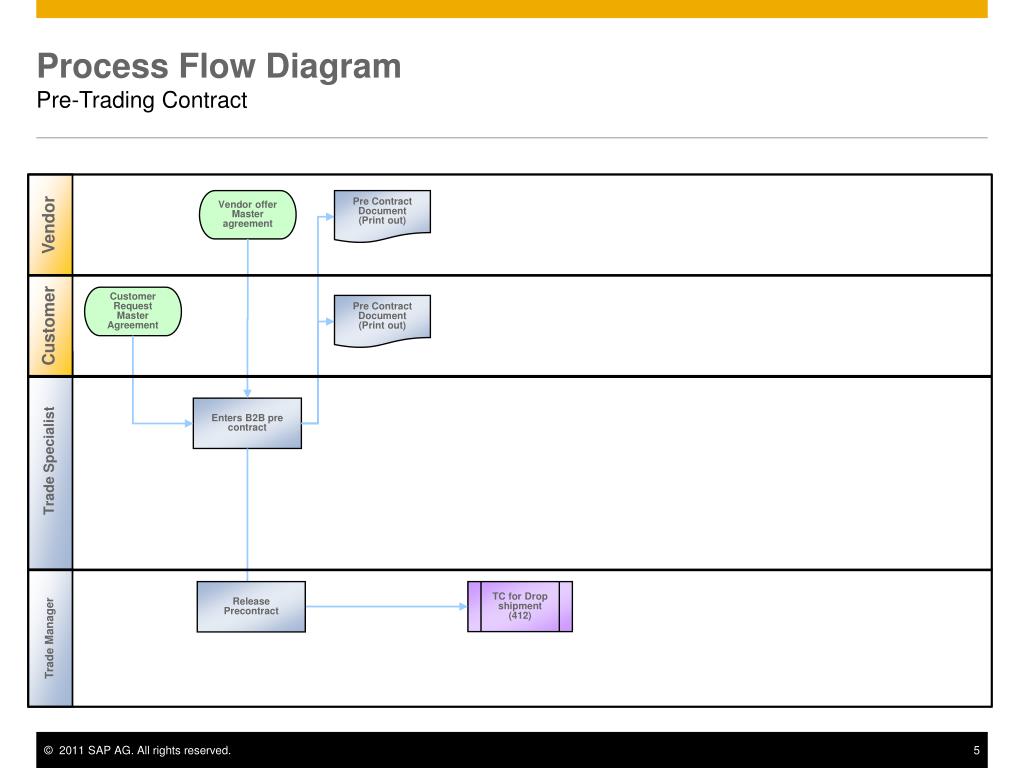
Task: Click the Pre Contract Document in Customer lane
Action: point(382,320)
